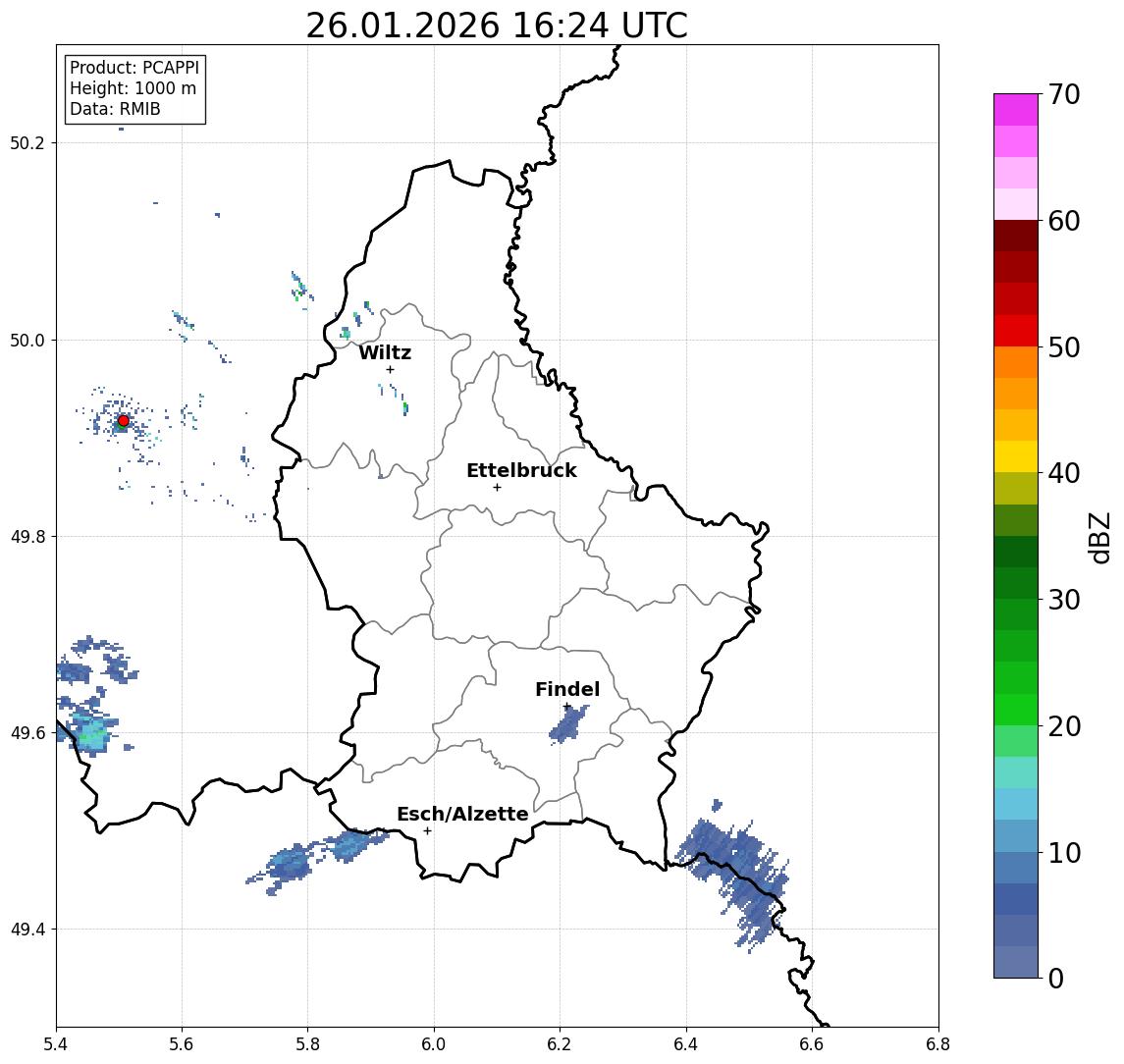Click the radar echo patch near Findel
Image resolution: width=1124 pixels, height=1064 pixels.
pyautogui.click(x=567, y=724)
